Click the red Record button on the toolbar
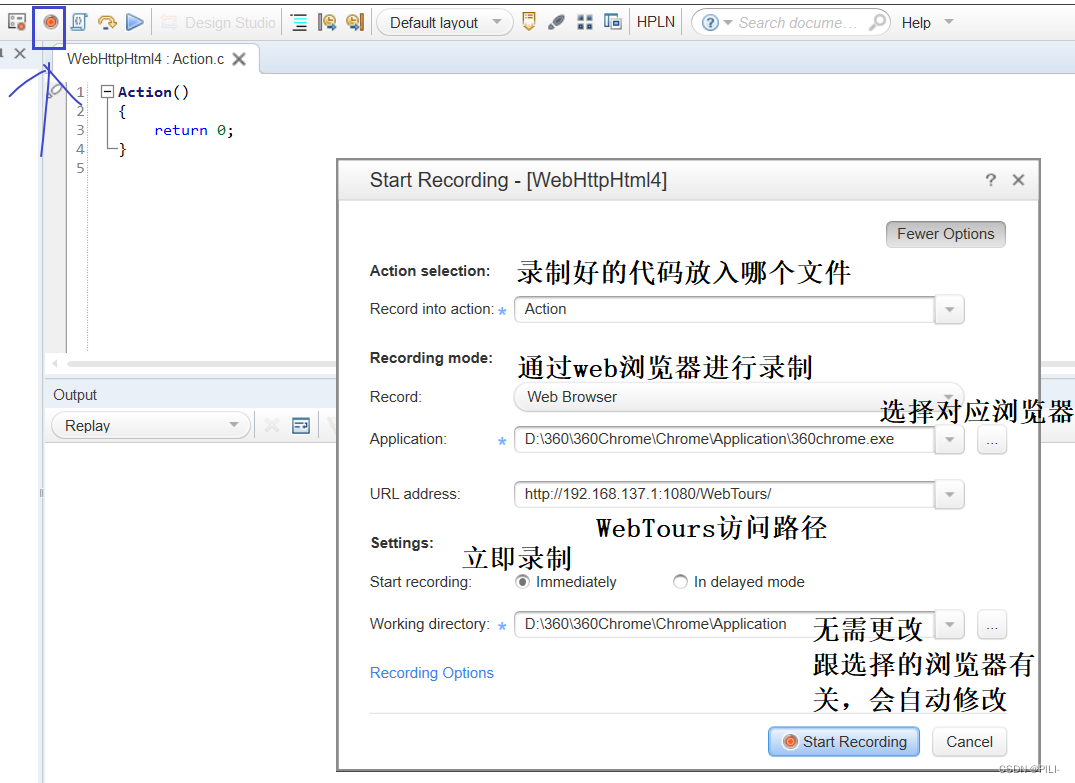The height and width of the screenshot is (783, 1075). point(48,21)
